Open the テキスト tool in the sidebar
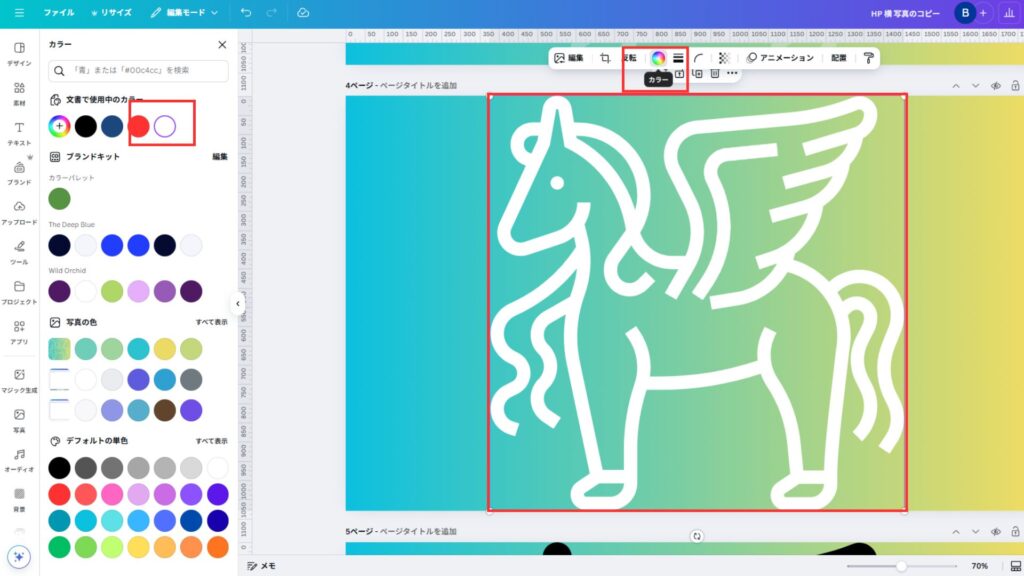Viewport: 1024px width, 576px height. click(x=19, y=133)
